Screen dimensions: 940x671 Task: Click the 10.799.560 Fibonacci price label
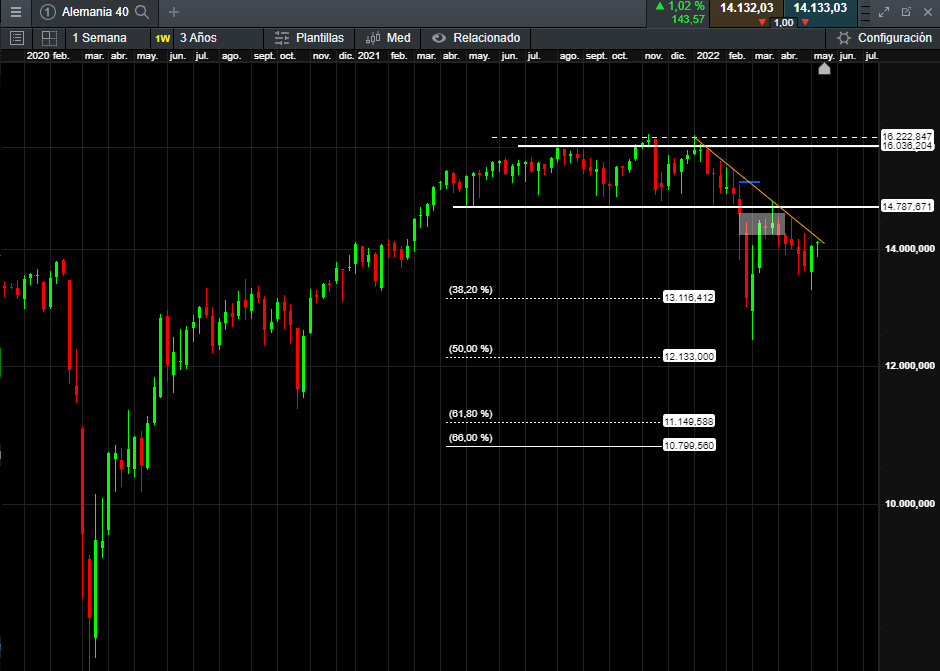point(689,446)
